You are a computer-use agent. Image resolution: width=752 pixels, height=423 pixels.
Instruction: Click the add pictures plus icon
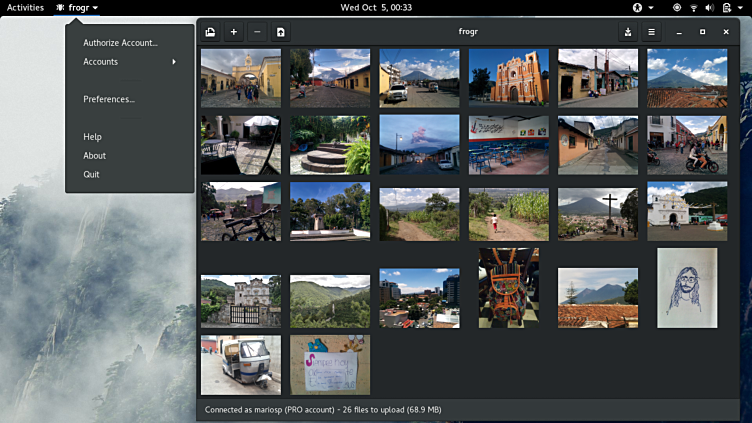coord(234,32)
